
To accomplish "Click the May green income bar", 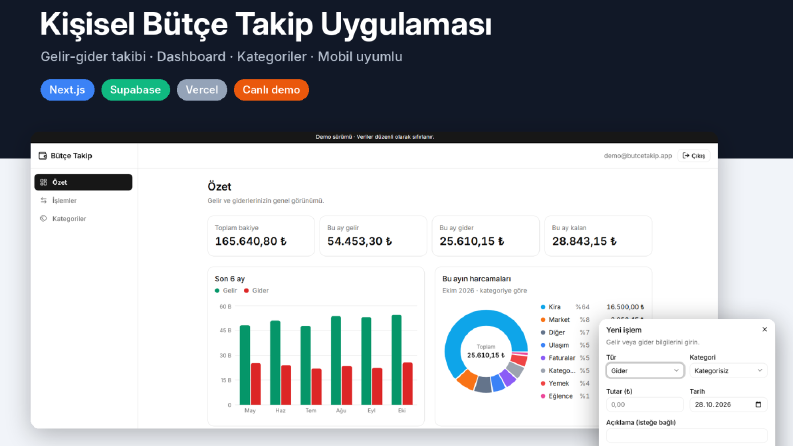I will (245, 365).
